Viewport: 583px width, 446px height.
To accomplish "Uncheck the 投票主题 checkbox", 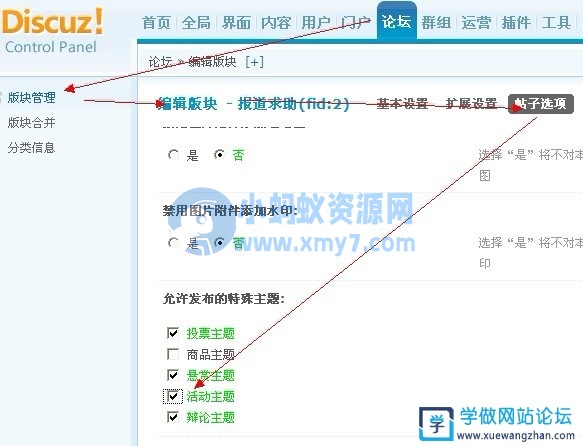I will click(x=173, y=333).
